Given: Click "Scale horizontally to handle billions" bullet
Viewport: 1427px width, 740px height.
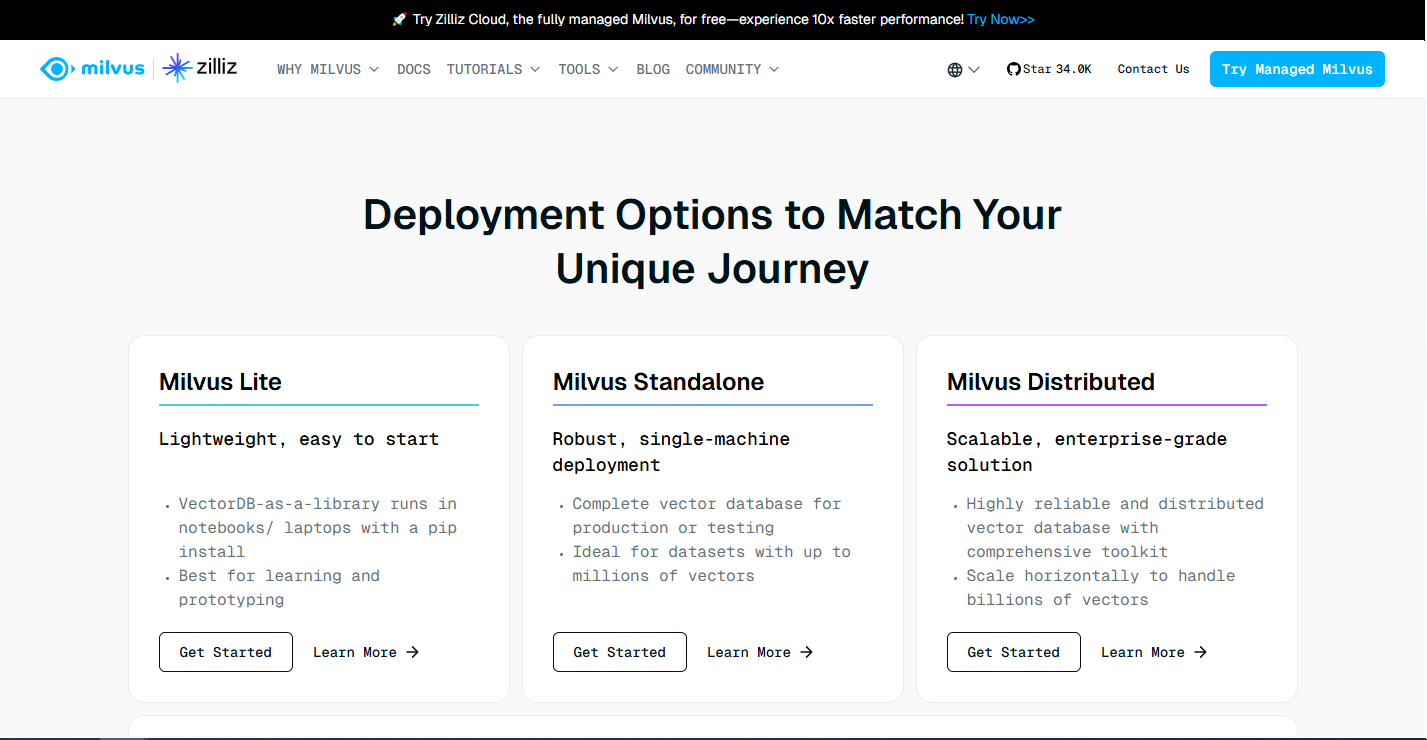Looking at the screenshot, I should tap(1100, 588).
